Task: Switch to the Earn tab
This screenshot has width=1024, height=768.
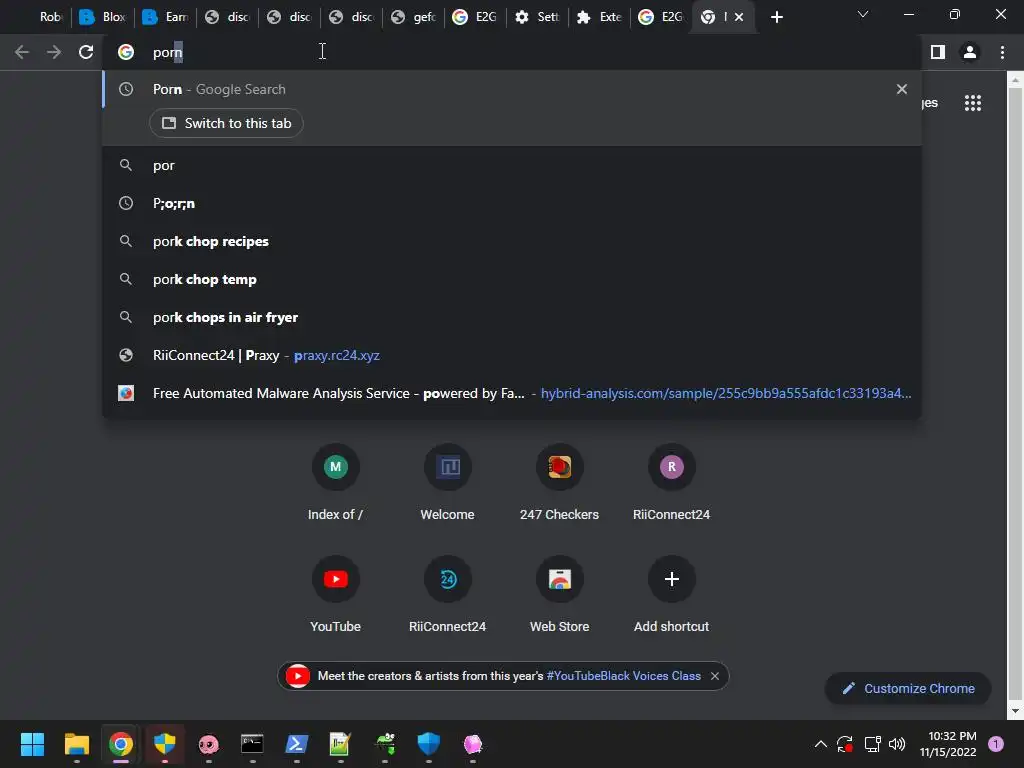Action: pos(165,17)
